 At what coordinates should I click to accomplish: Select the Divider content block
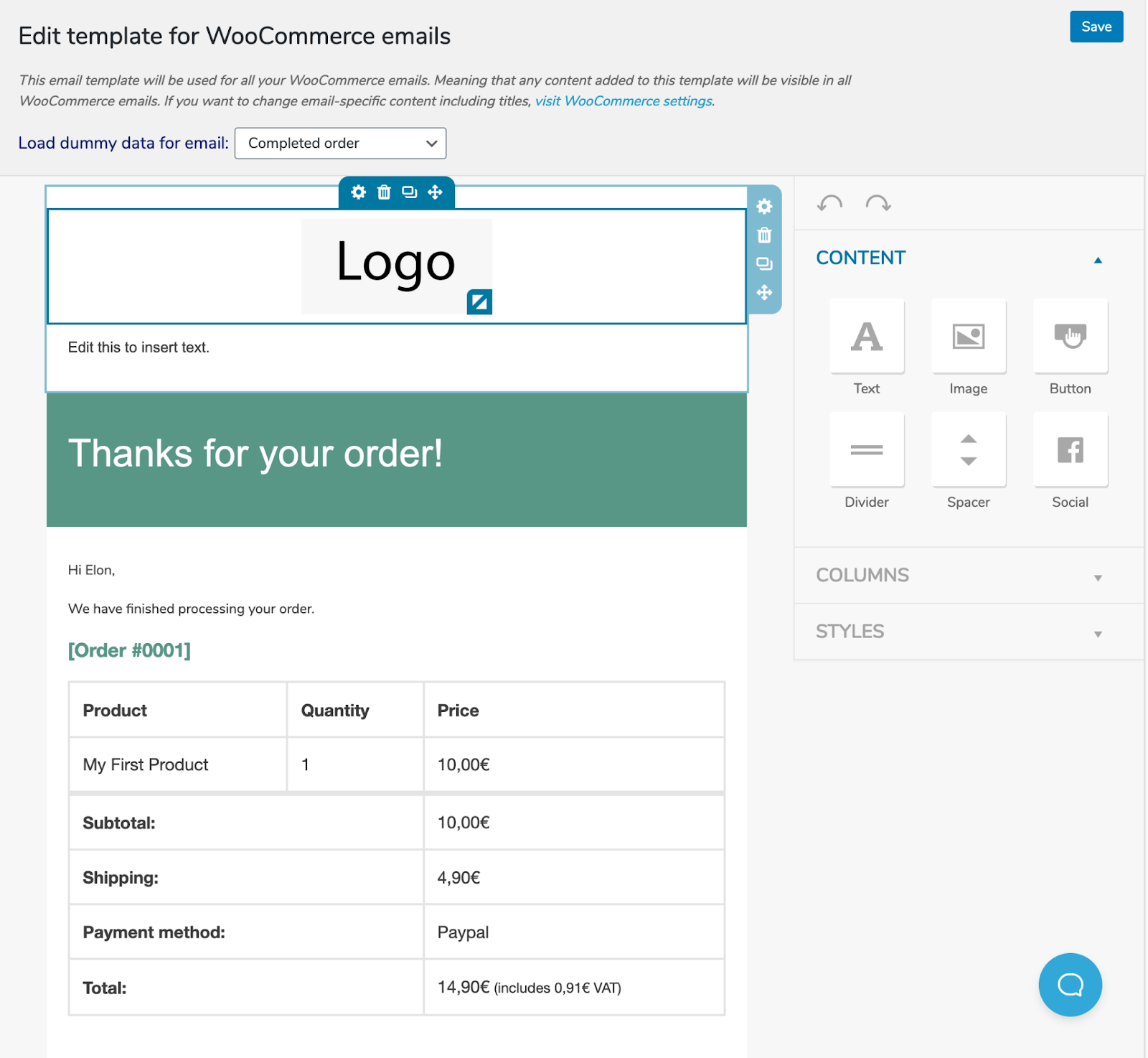pos(867,450)
